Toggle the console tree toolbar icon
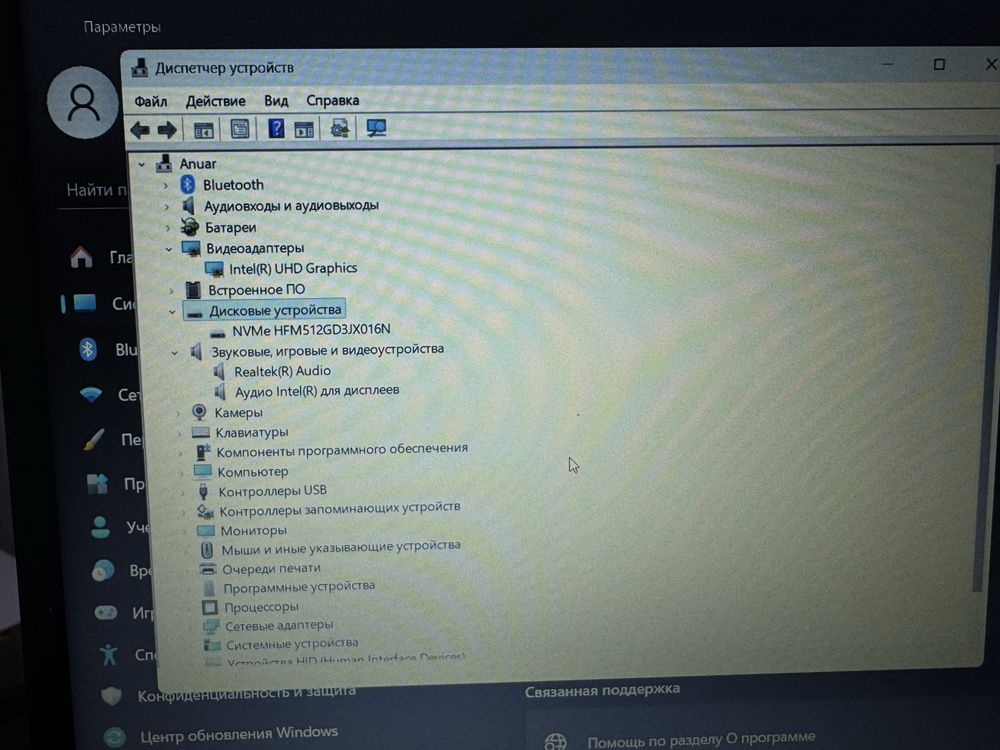The height and width of the screenshot is (750, 1000). pyautogui.click(x=203, y=130)
